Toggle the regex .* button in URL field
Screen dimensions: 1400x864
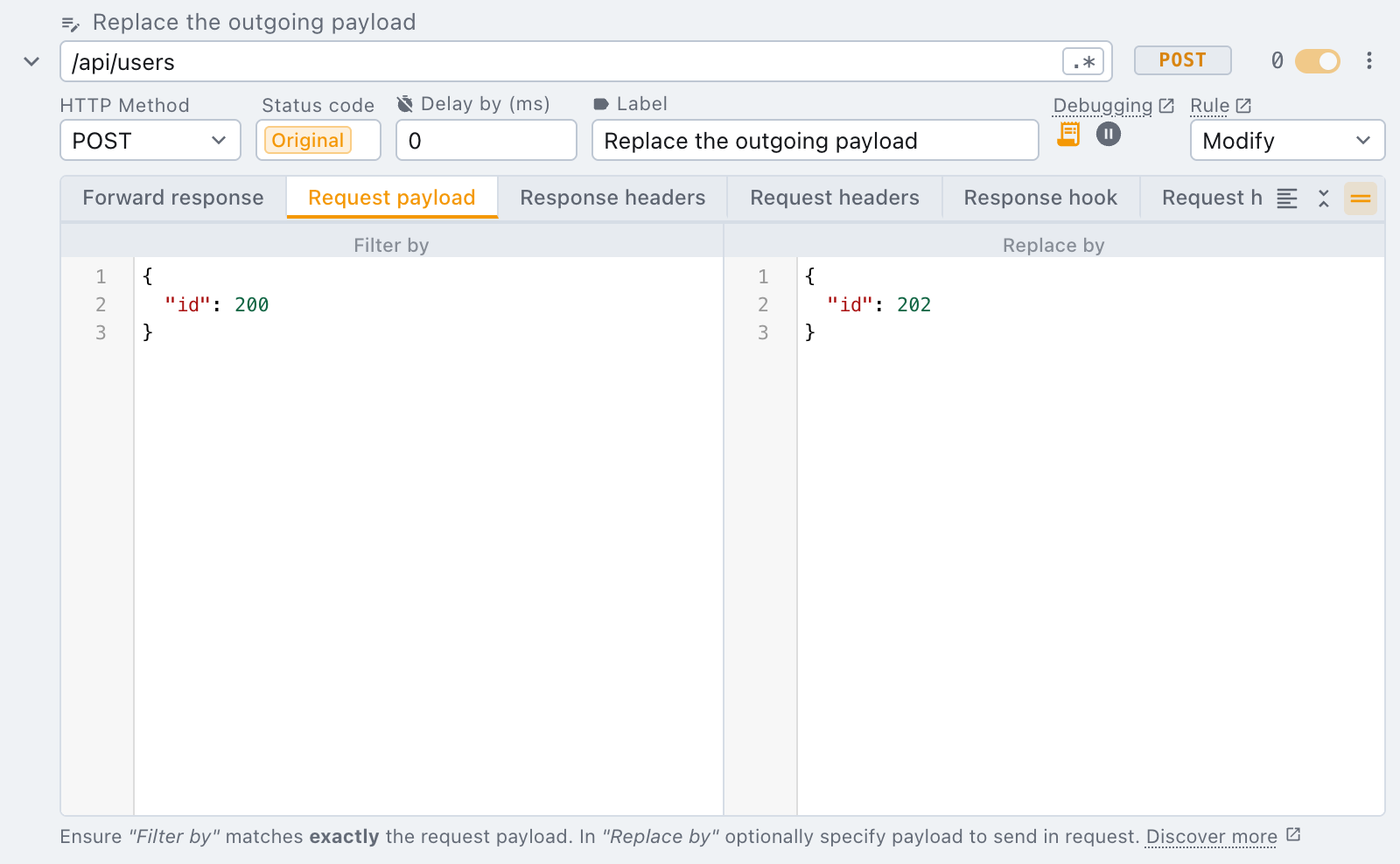(x=1083, y=62)
